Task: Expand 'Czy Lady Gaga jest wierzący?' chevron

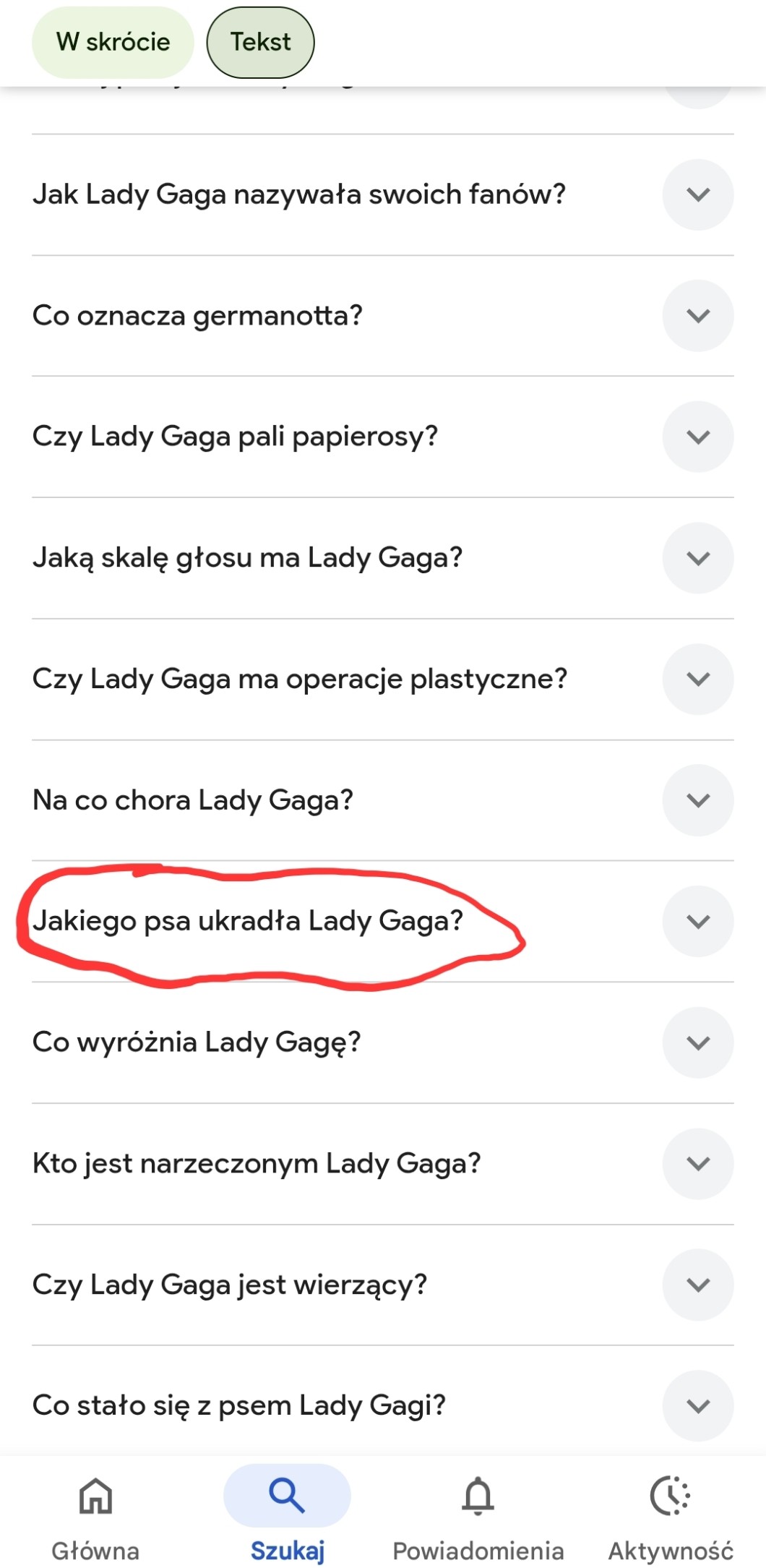Action: [698, 1285]
